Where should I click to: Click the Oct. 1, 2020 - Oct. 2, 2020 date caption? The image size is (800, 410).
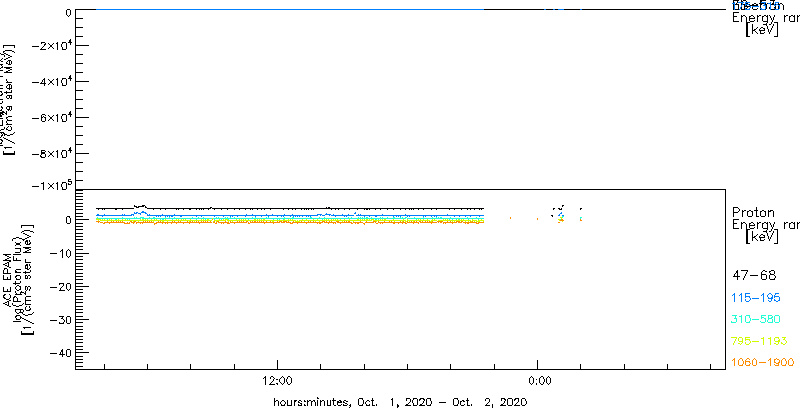(x=398, y=401)
